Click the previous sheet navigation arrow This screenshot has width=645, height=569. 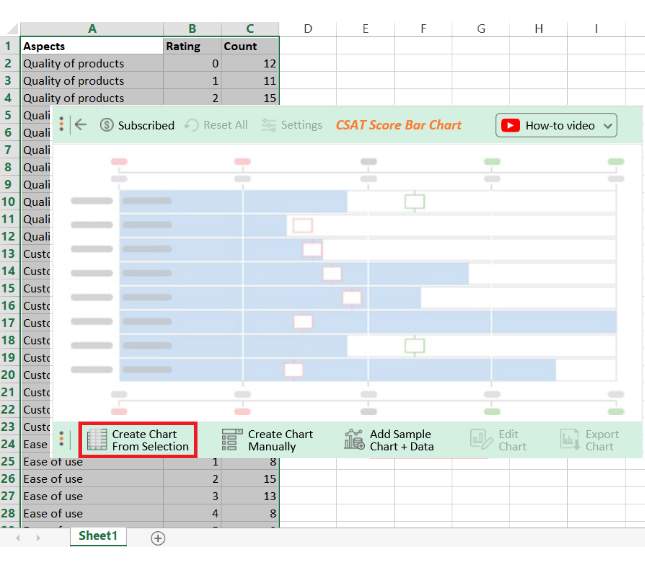tap(18, 538)
